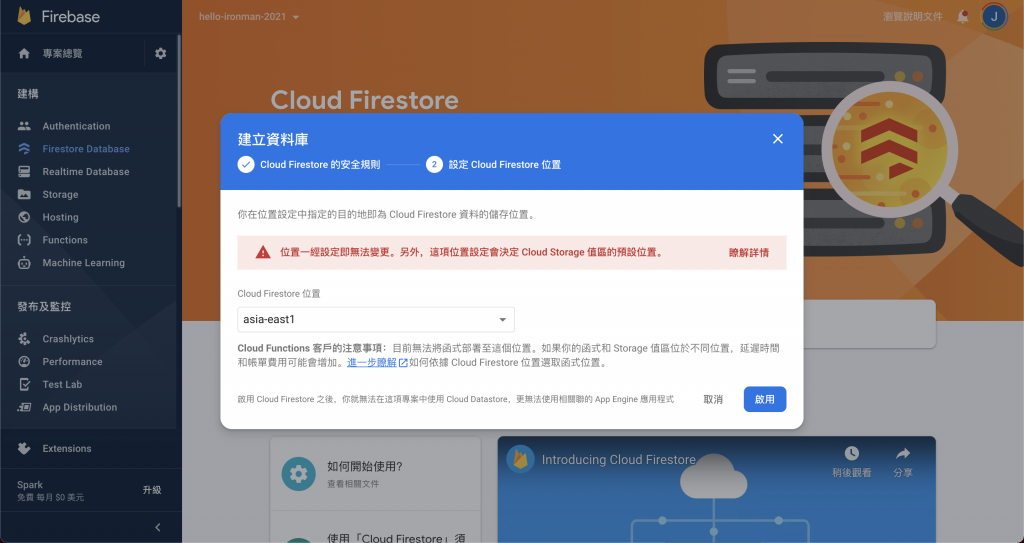The width and height of the screenshot is (1024, 543).
Task: Click the 啟用 enable button
Action: coord(765,399)
